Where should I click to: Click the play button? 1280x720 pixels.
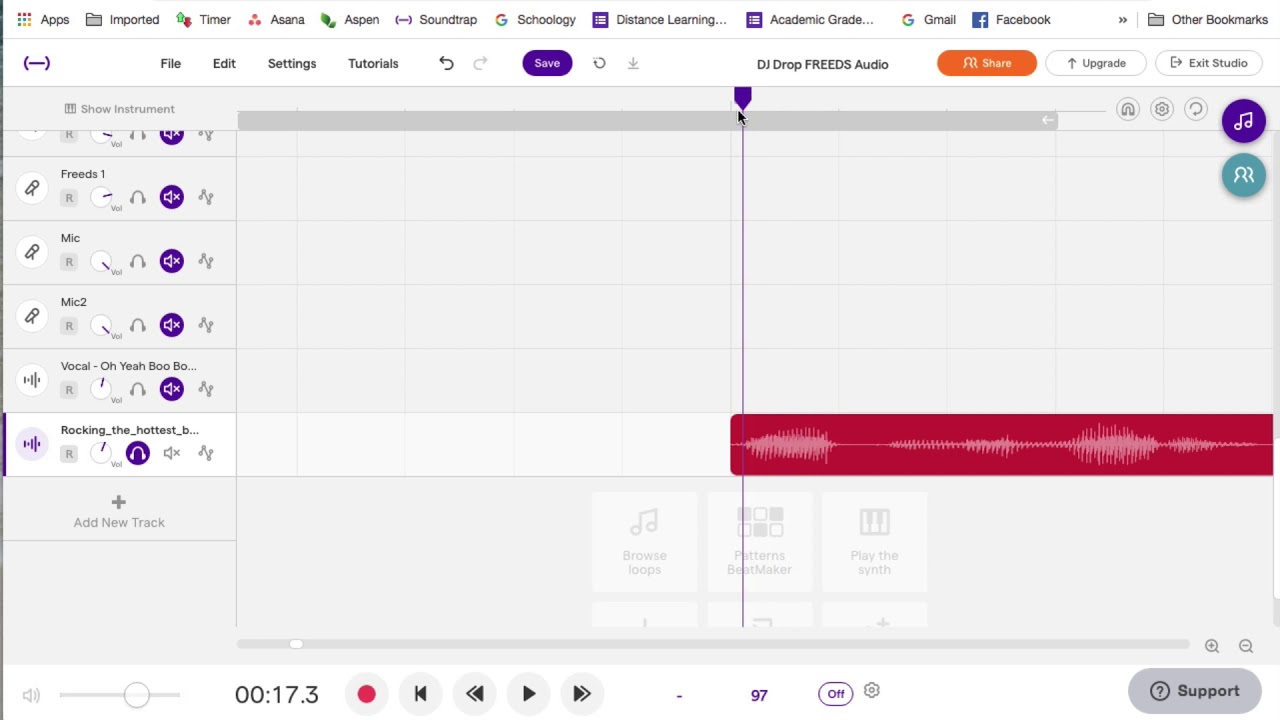[529, 694]
